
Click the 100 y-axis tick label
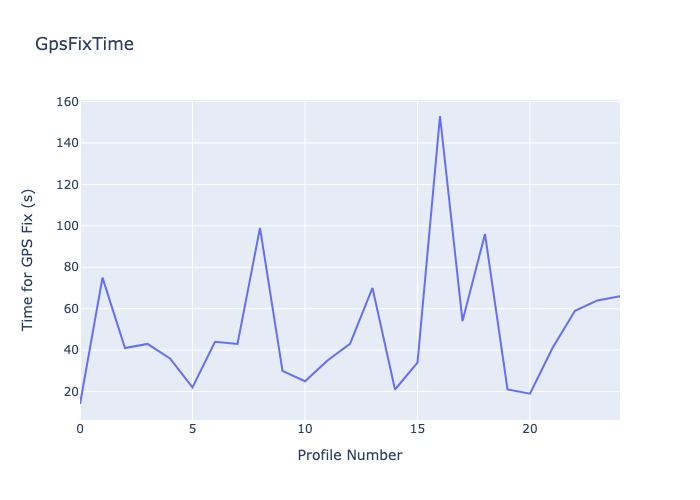click(67, 226)
